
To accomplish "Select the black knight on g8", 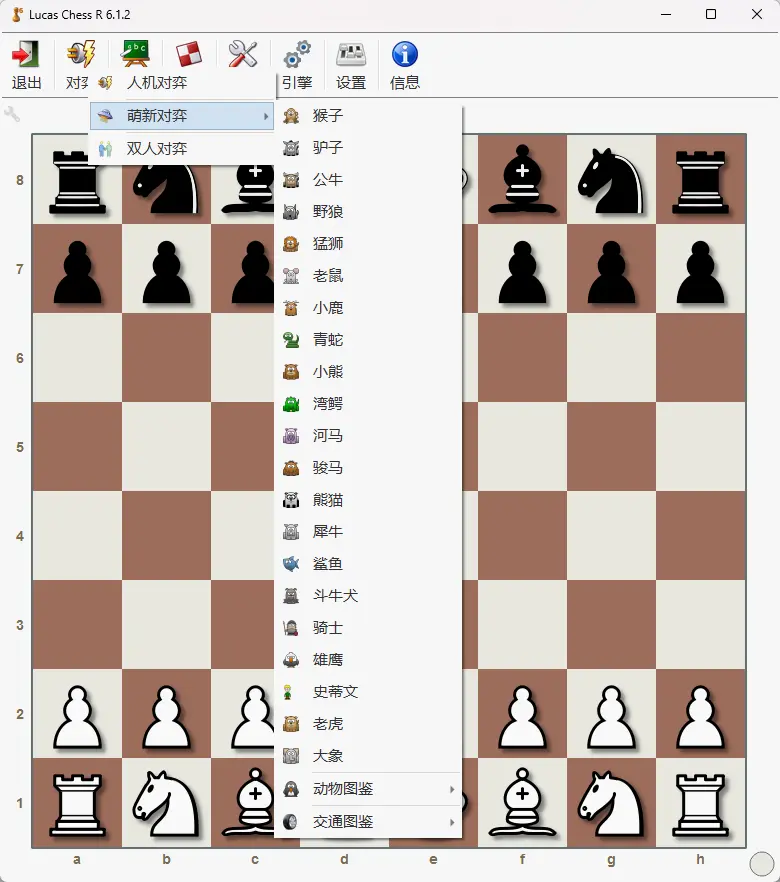I will 611,181.
